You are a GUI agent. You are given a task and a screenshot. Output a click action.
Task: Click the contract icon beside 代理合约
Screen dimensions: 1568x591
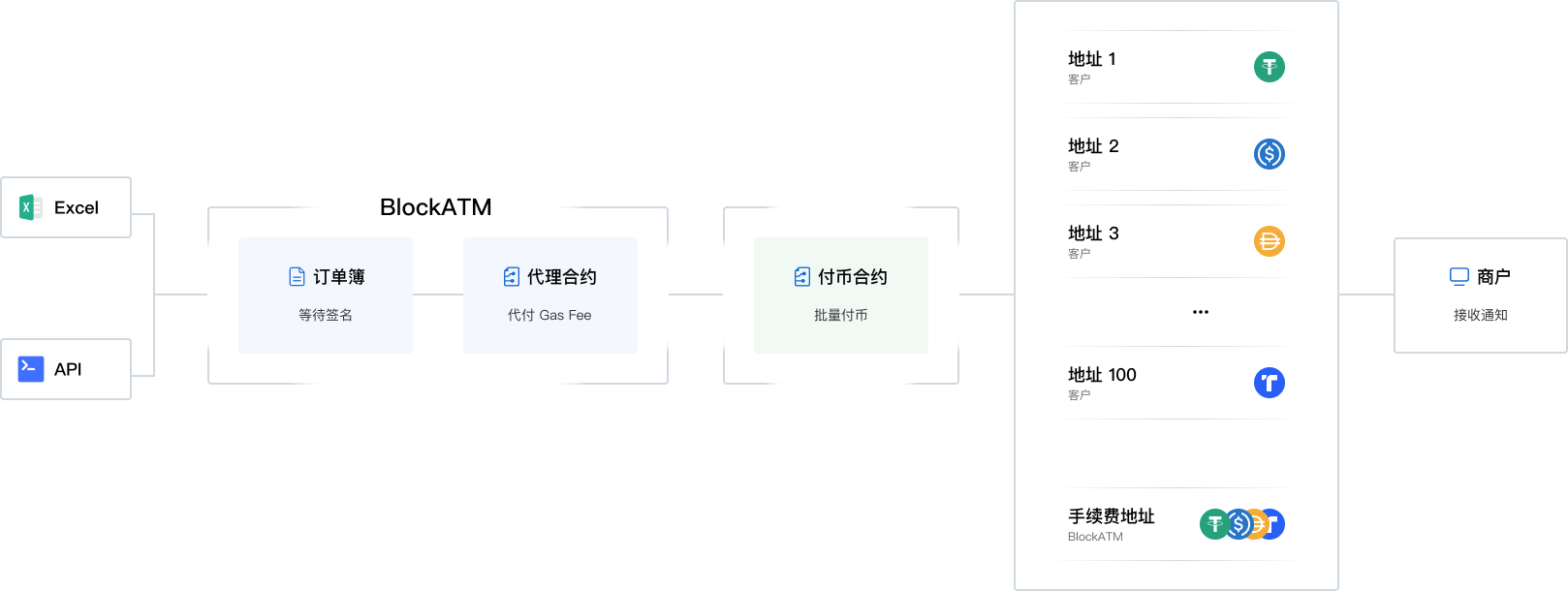(512, 277)
